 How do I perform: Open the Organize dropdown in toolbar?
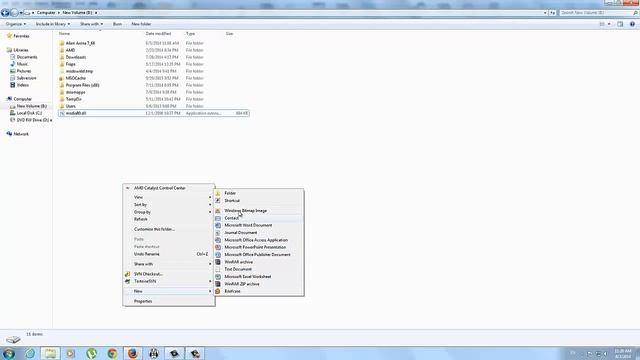(16, 24)
